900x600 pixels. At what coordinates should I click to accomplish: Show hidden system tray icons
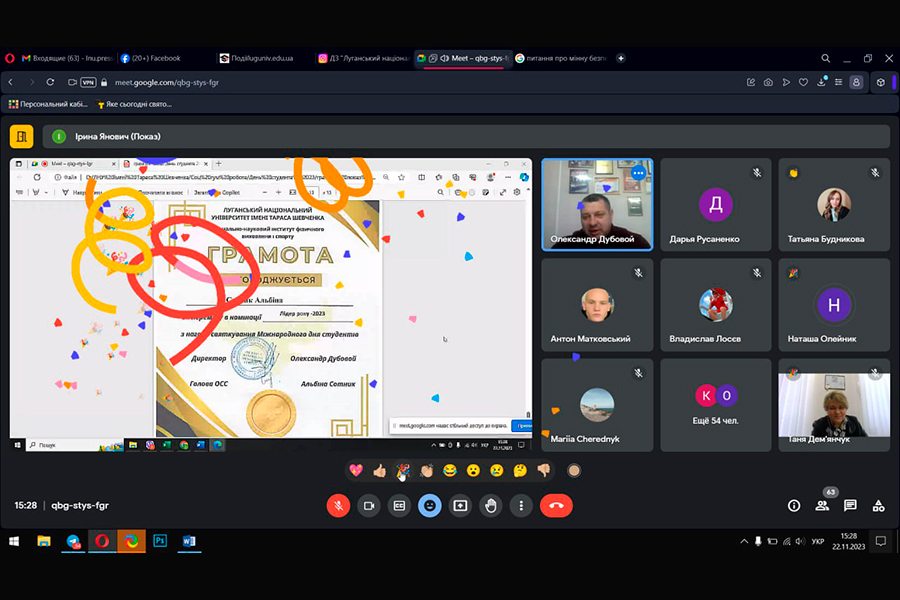pyautogui.click(x=744, y=541)
